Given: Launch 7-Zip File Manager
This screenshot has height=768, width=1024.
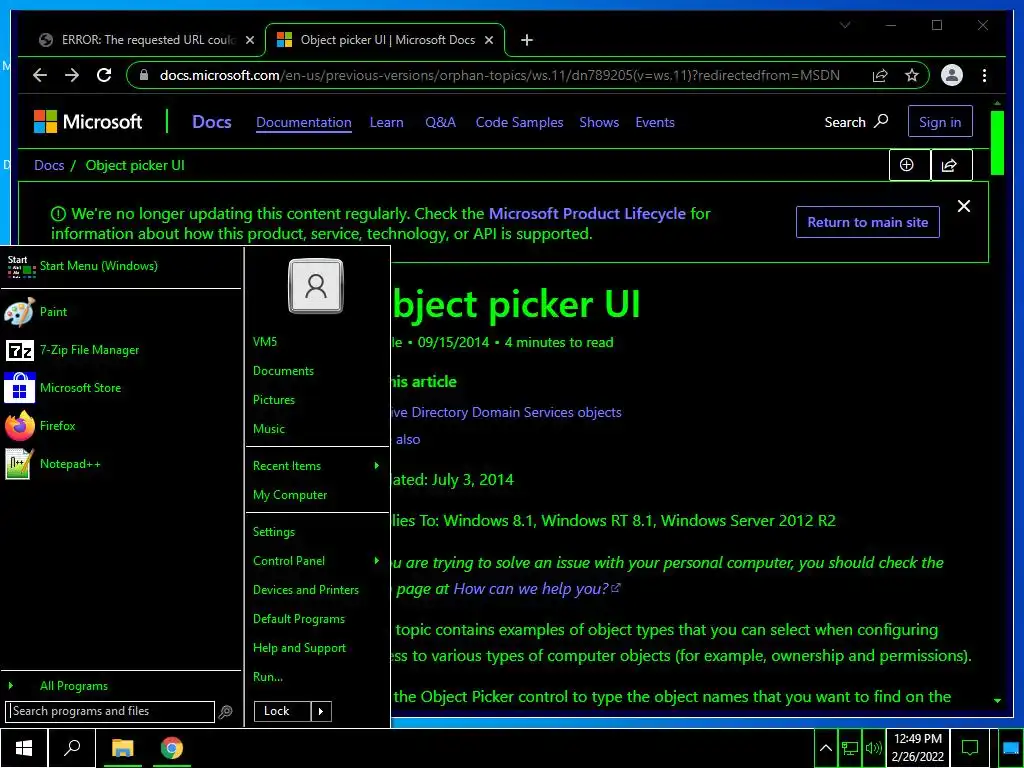Looking at the screenshot, I should 121,350.
